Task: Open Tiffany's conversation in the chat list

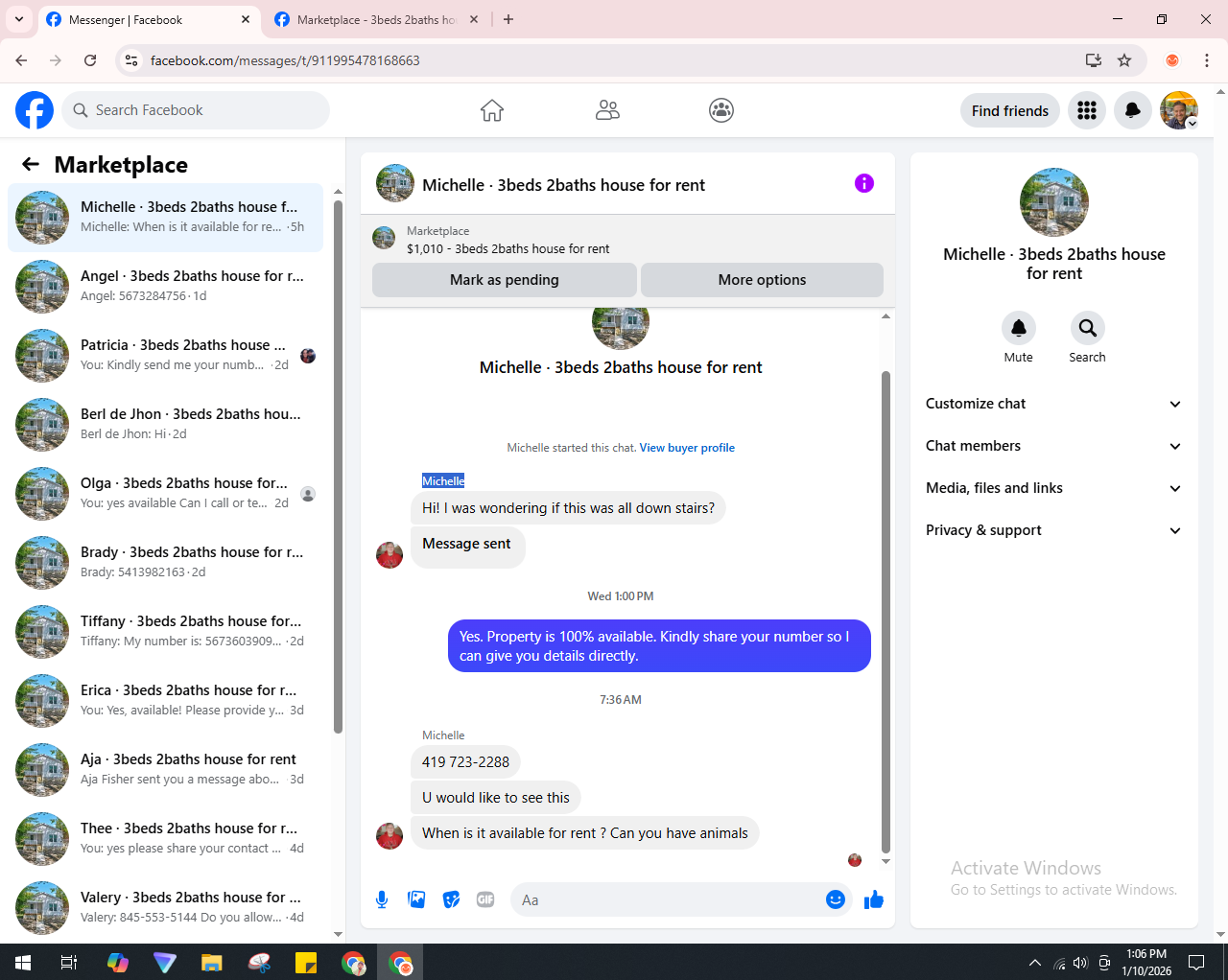Action: 166,631
